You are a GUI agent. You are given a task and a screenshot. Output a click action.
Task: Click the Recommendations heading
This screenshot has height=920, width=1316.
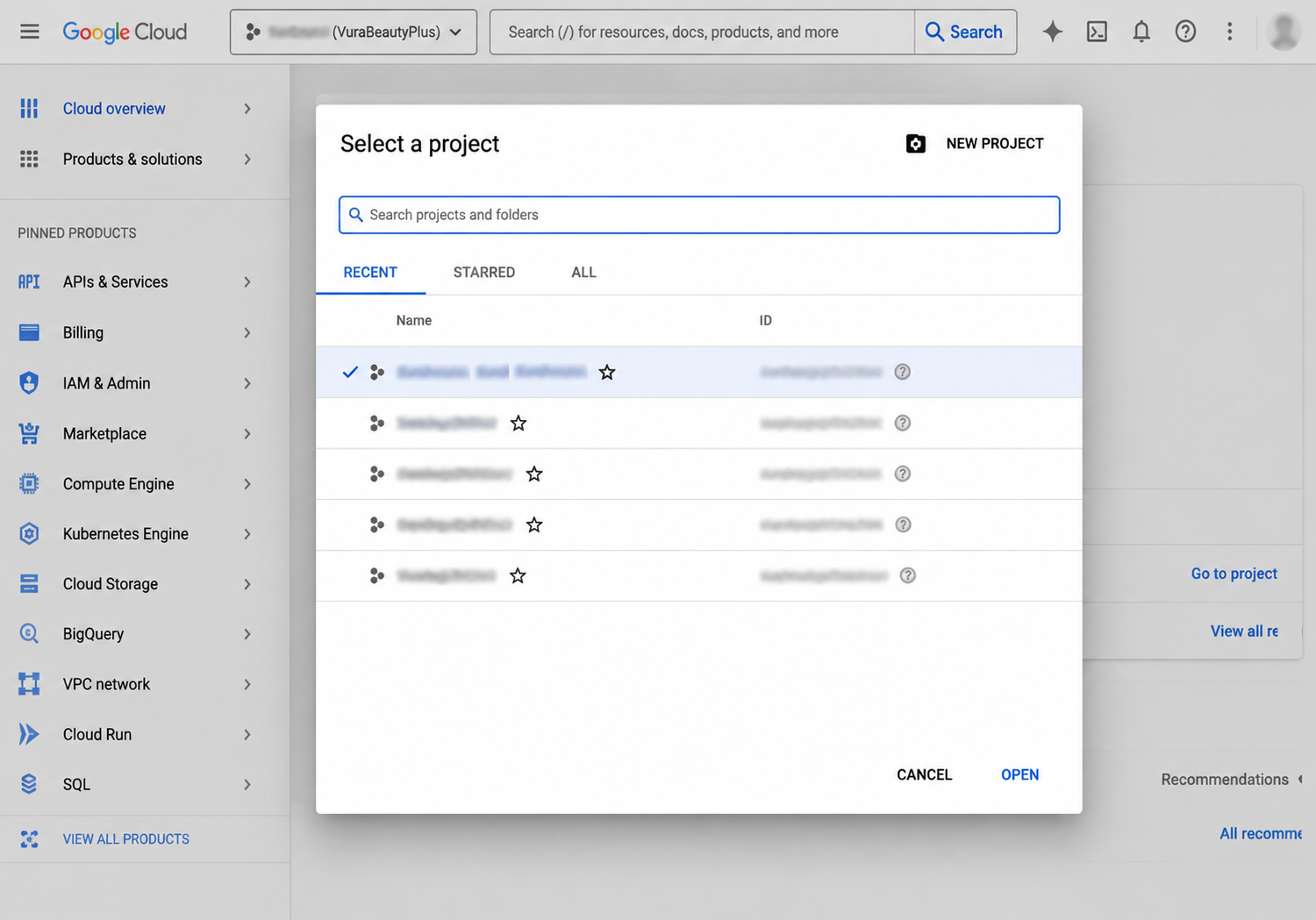pos(1225,780)
